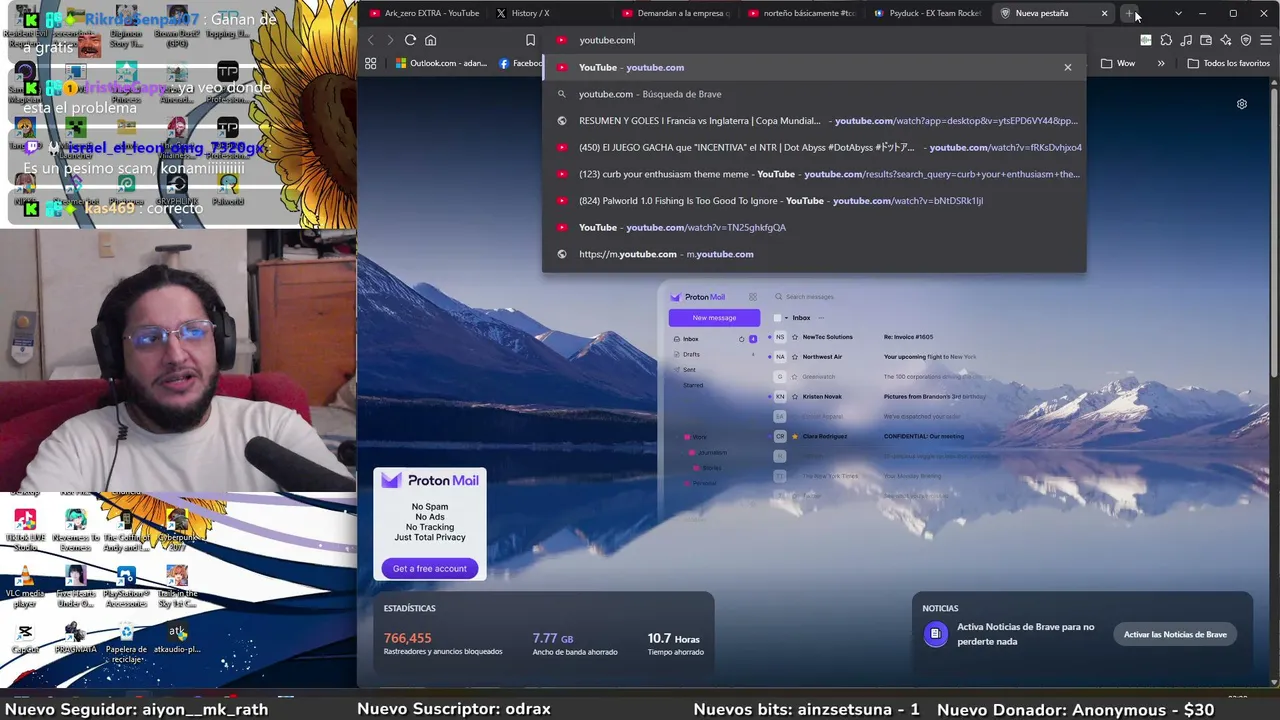
Task: Add a new browser tab
Action: point(1129,13)
